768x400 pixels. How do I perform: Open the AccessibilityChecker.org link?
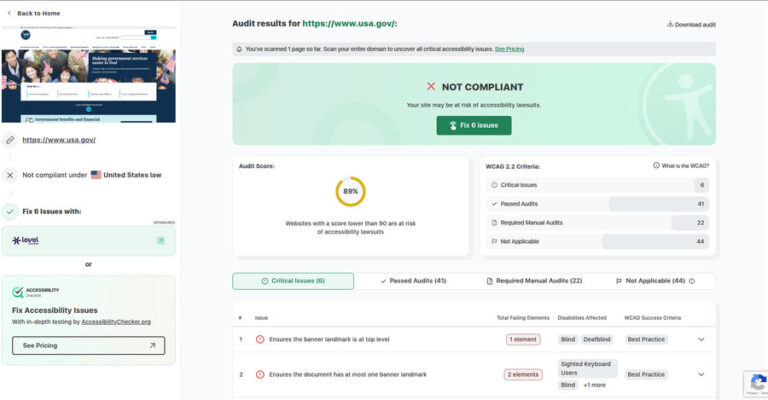point(116,322)
